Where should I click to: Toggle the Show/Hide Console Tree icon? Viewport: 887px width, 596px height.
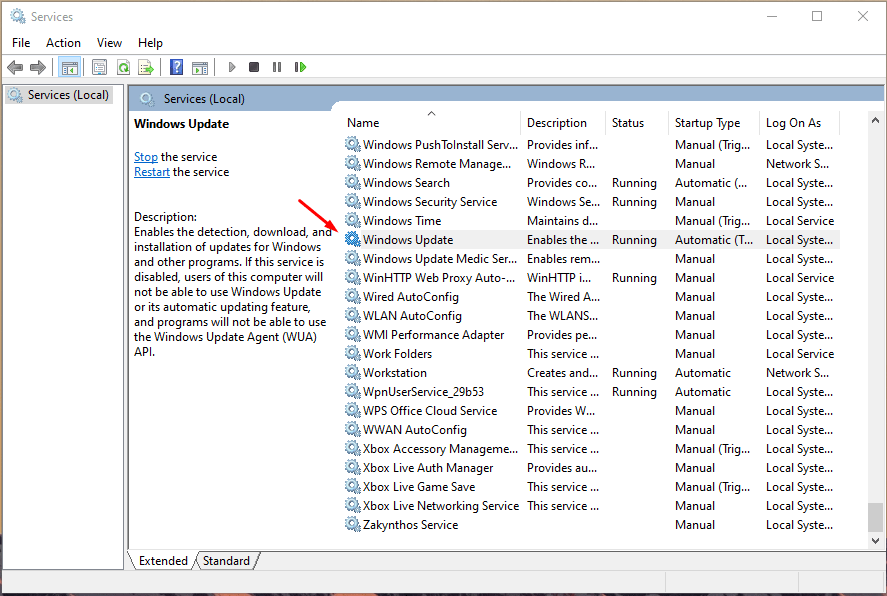coord(70,68)
